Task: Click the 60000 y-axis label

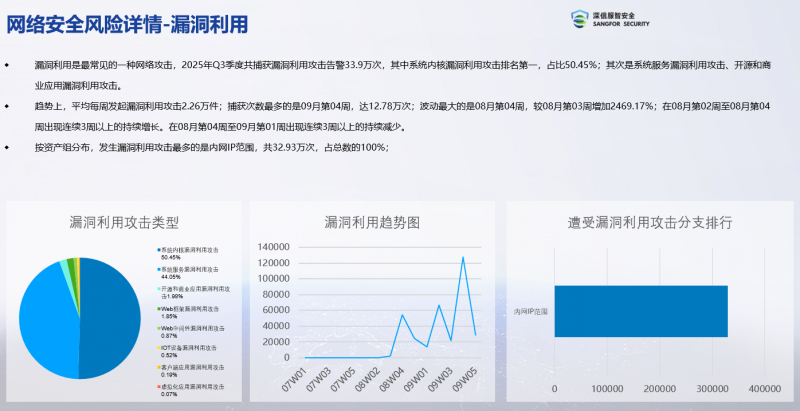Action: pos(276,310)
